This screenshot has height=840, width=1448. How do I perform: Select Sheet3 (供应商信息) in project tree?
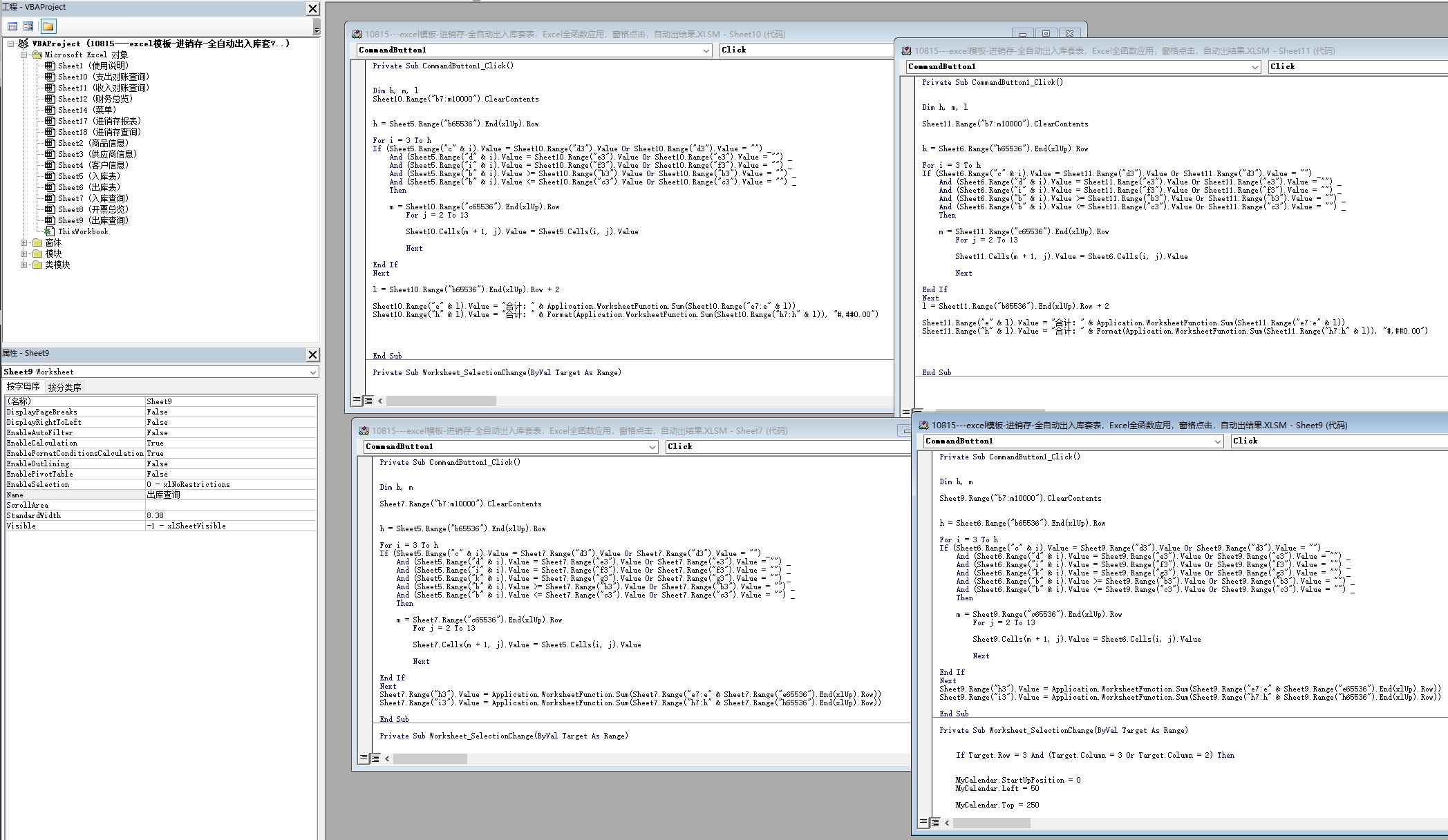(x=97, y=154)
